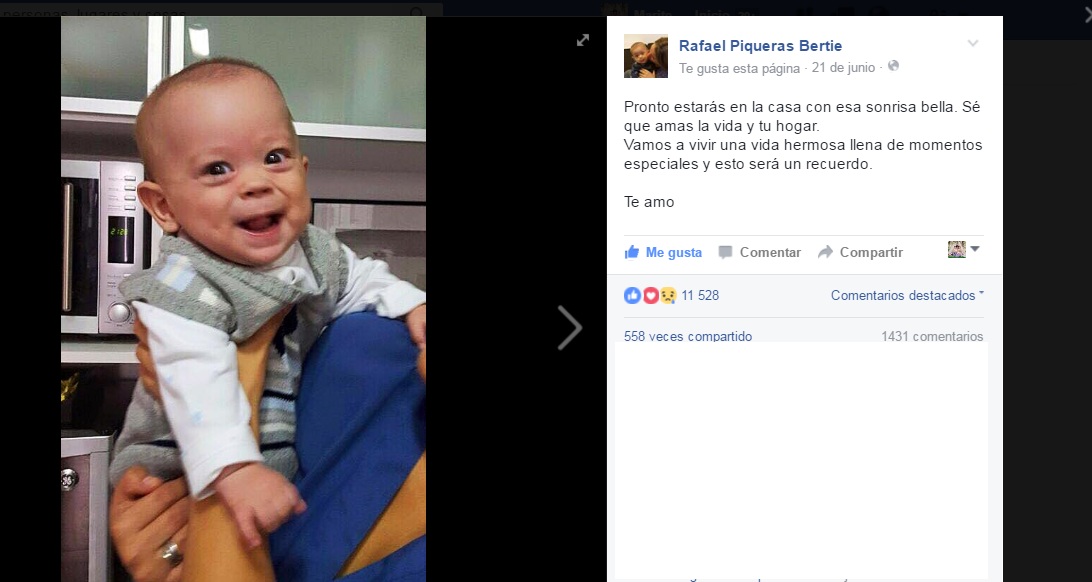Click the globe public privacy icon
The image size is (1092, 582).
point(894,66)
